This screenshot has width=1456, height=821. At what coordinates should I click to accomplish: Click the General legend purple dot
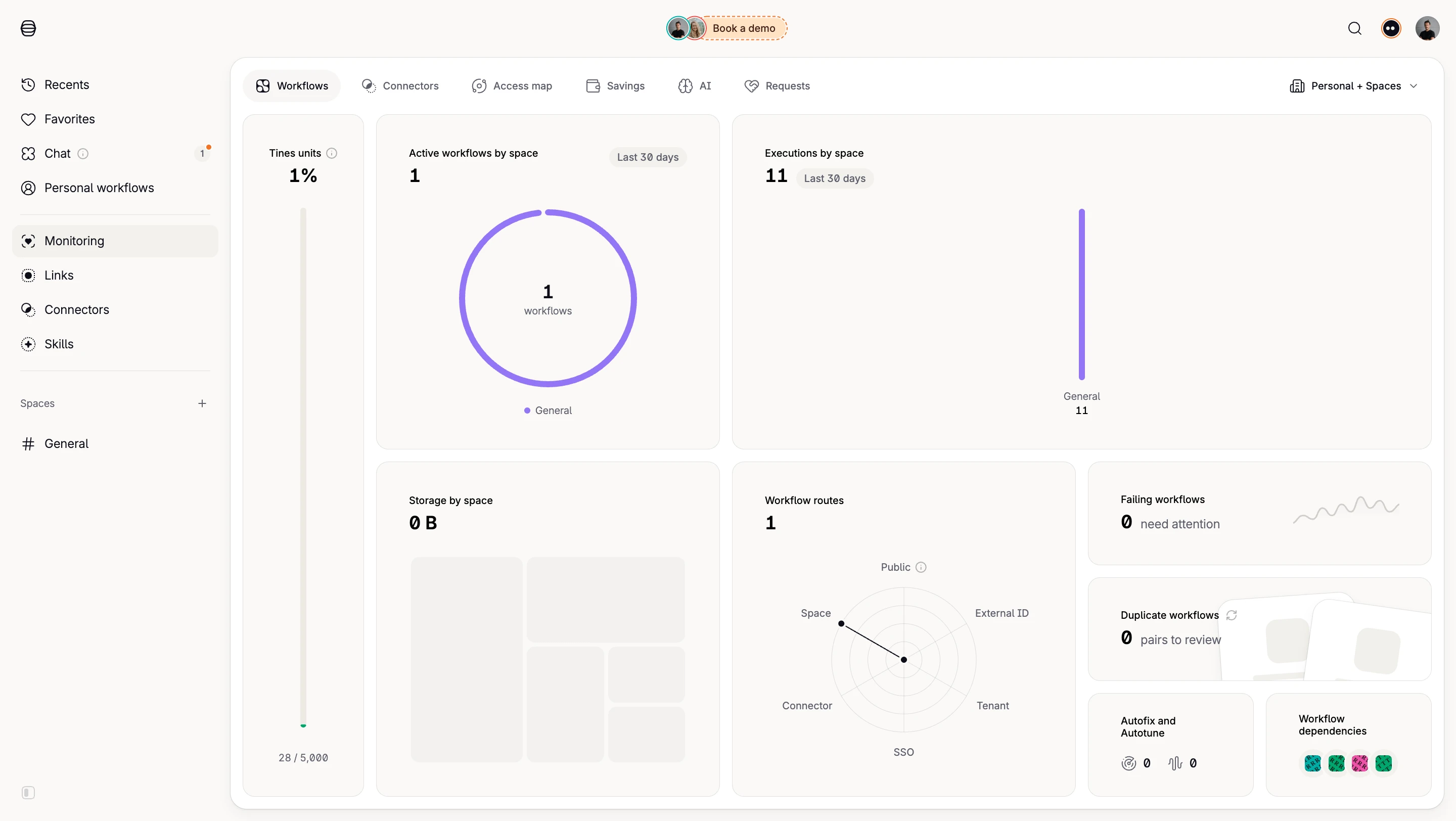click(x=527, y=411)
